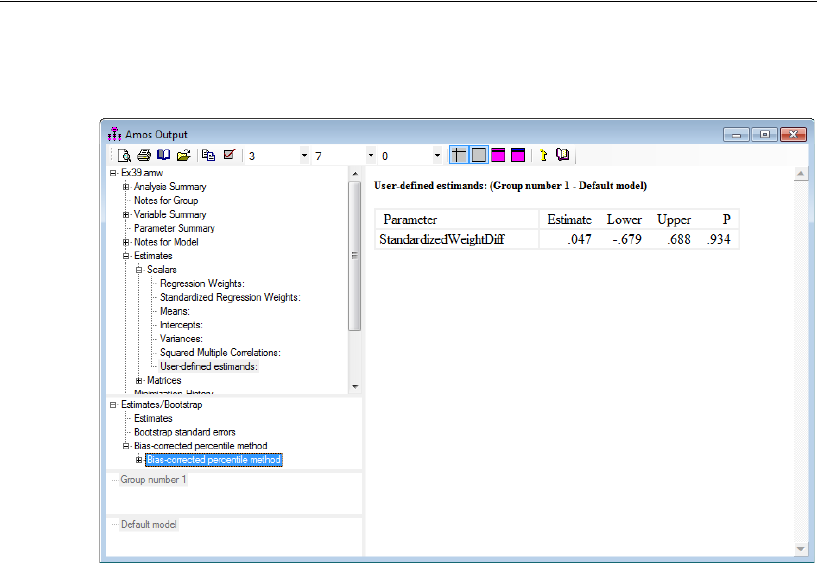
Task: Expand the Analysis Summary node
Action: (x=126, y=186)
